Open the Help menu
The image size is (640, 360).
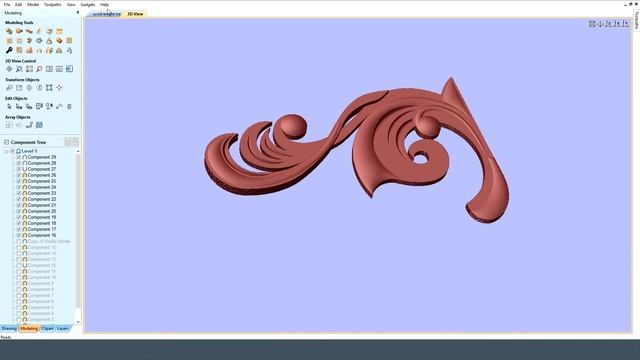pyautogui.click(x=104, y=4)
